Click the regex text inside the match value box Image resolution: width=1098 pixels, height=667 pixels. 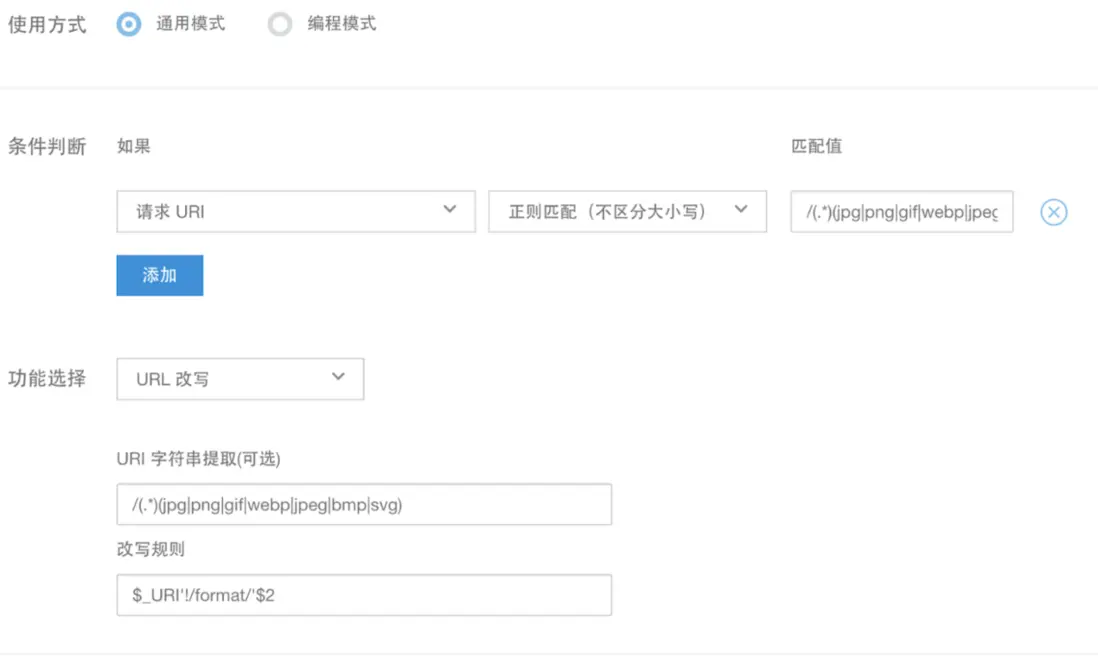897,211
